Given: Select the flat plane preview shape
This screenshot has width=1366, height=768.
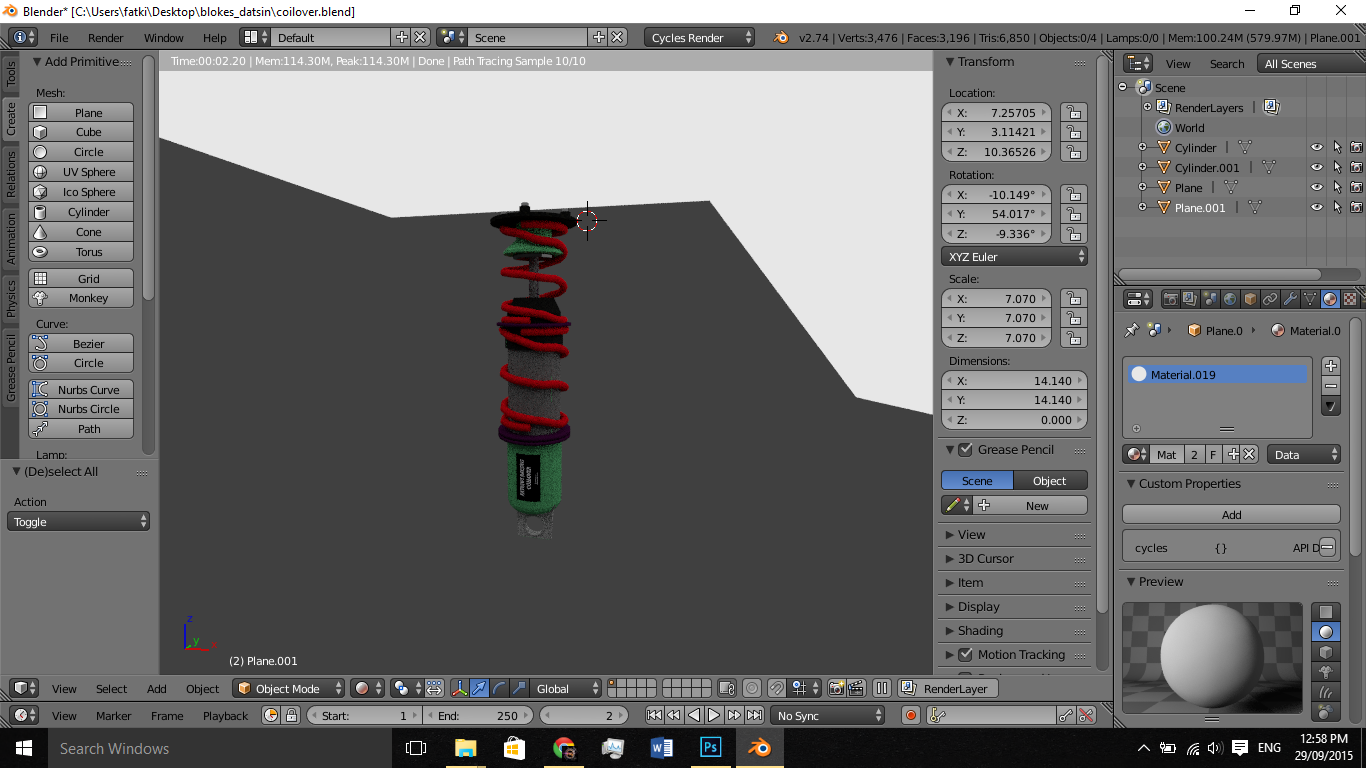Looking at the screenshot, I should click(x=1325, y=612).
